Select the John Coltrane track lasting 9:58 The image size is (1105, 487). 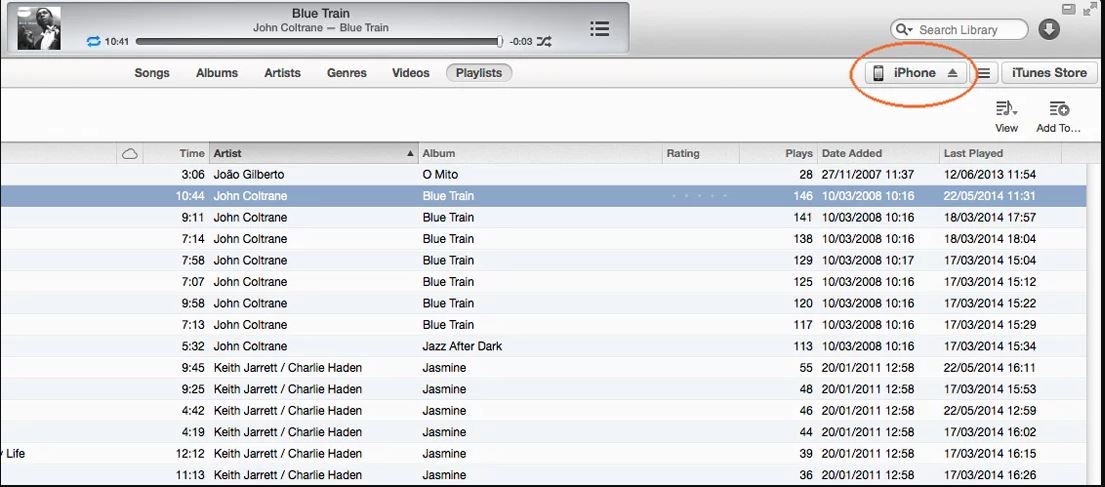tap(543, 303)
